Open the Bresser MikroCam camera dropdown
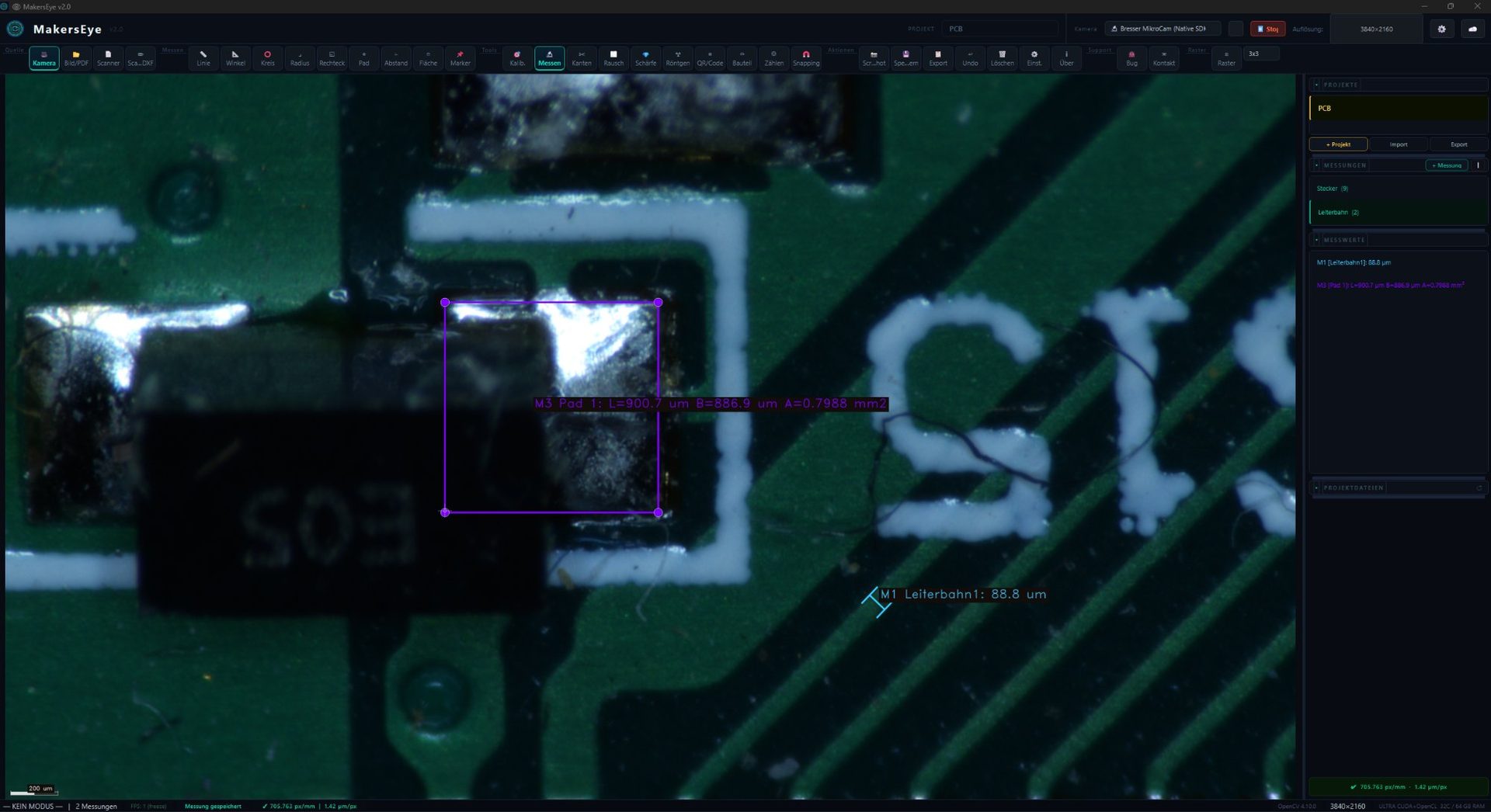 coord(1162,29)
